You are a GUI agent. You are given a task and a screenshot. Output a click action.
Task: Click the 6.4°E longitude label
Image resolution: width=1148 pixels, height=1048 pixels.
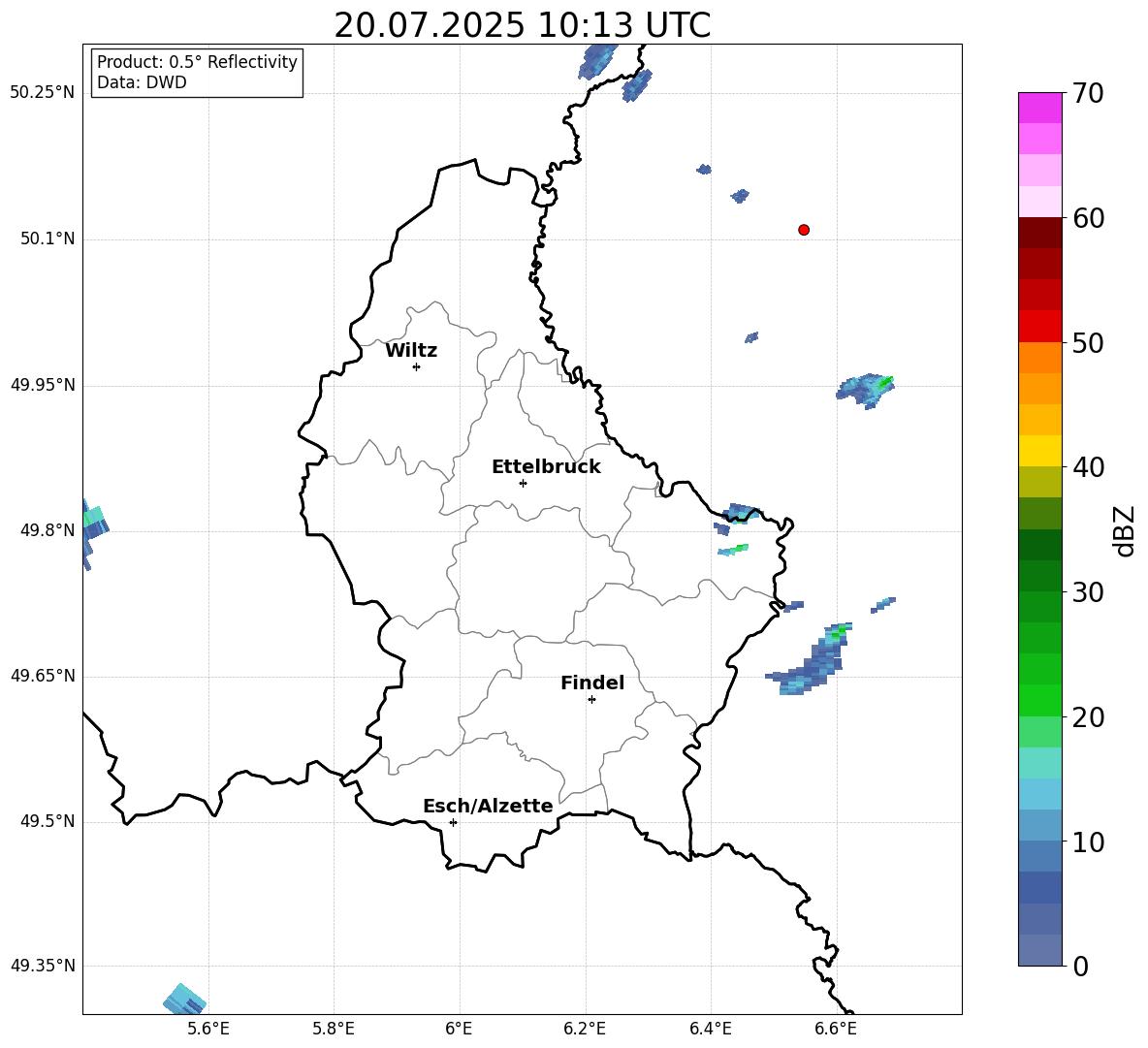tap(710, 1029)
